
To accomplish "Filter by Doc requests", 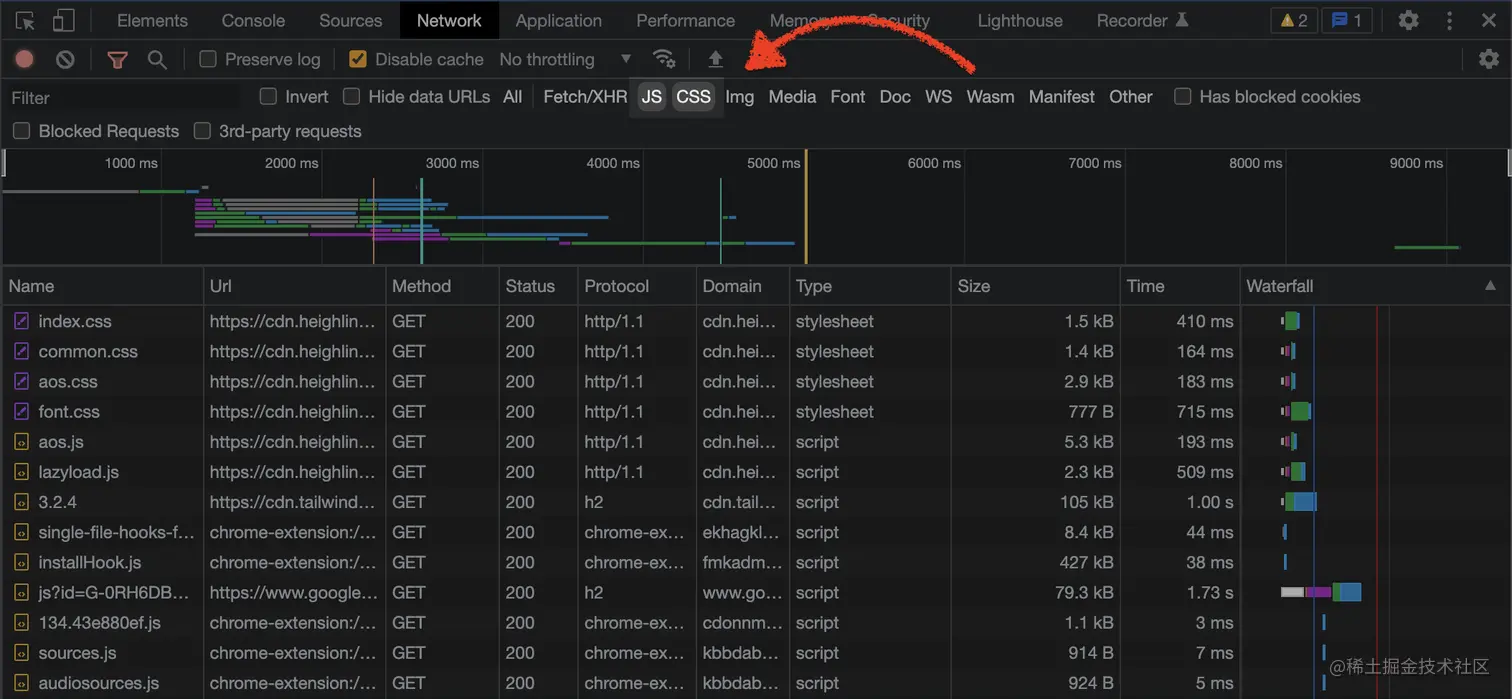I will pyautogui.click(x=895, y=97).
